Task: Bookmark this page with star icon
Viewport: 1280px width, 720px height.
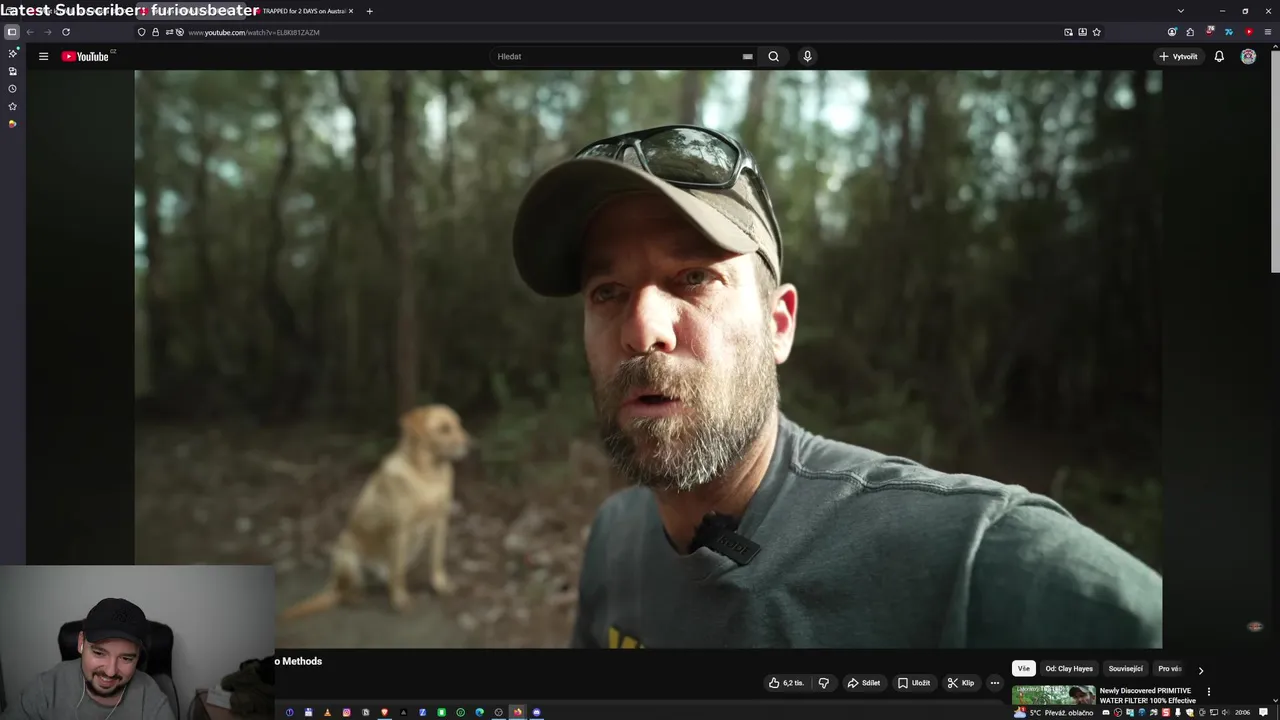Action: tap(1097, 32)
